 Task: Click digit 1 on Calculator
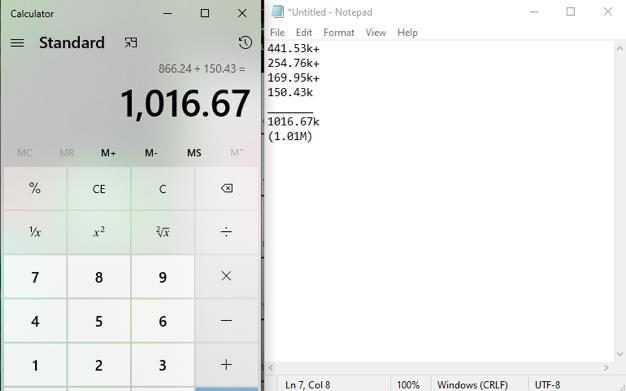click(x=35, y=365)
